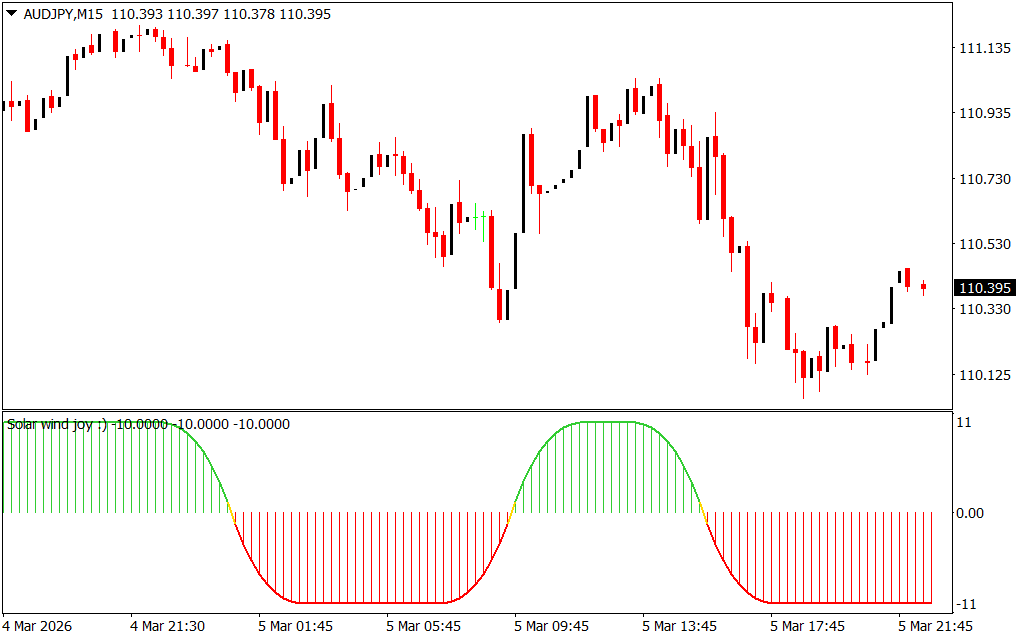Select the 5 Mar 21:45 time label

tap(933, 626)
